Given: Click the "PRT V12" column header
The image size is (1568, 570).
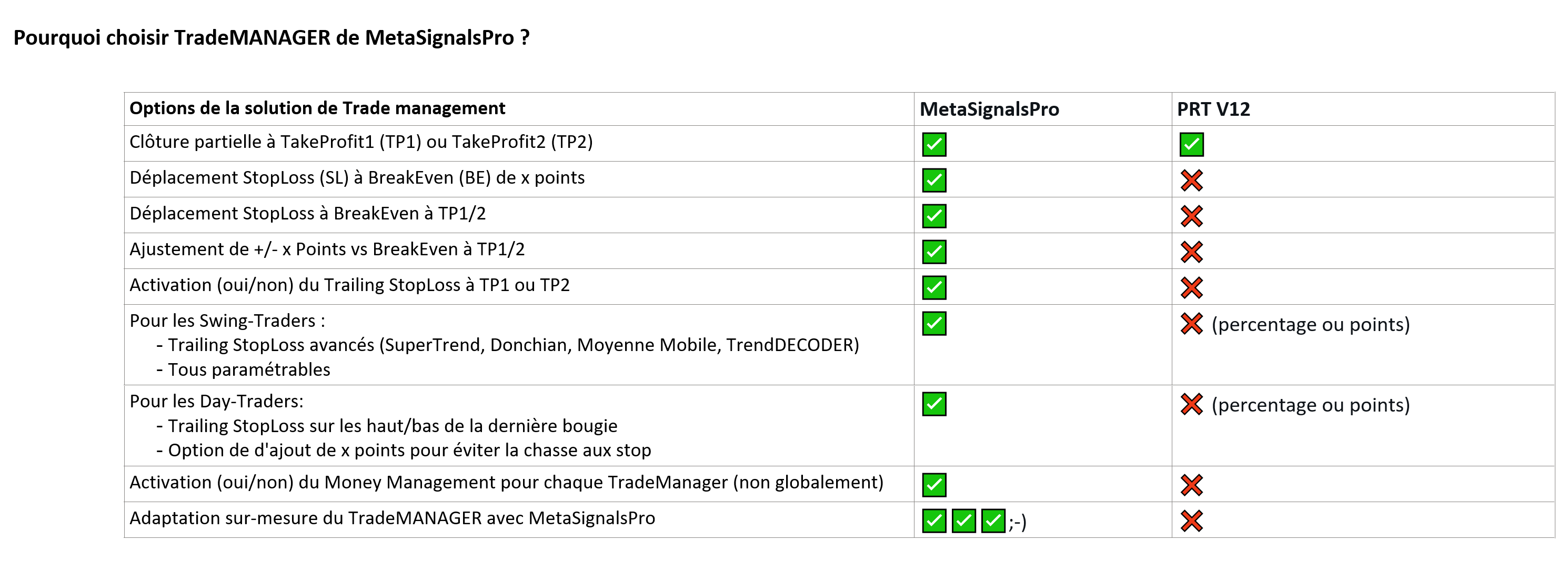Looking at the screenshot, I should click(x=1213, y=109).
